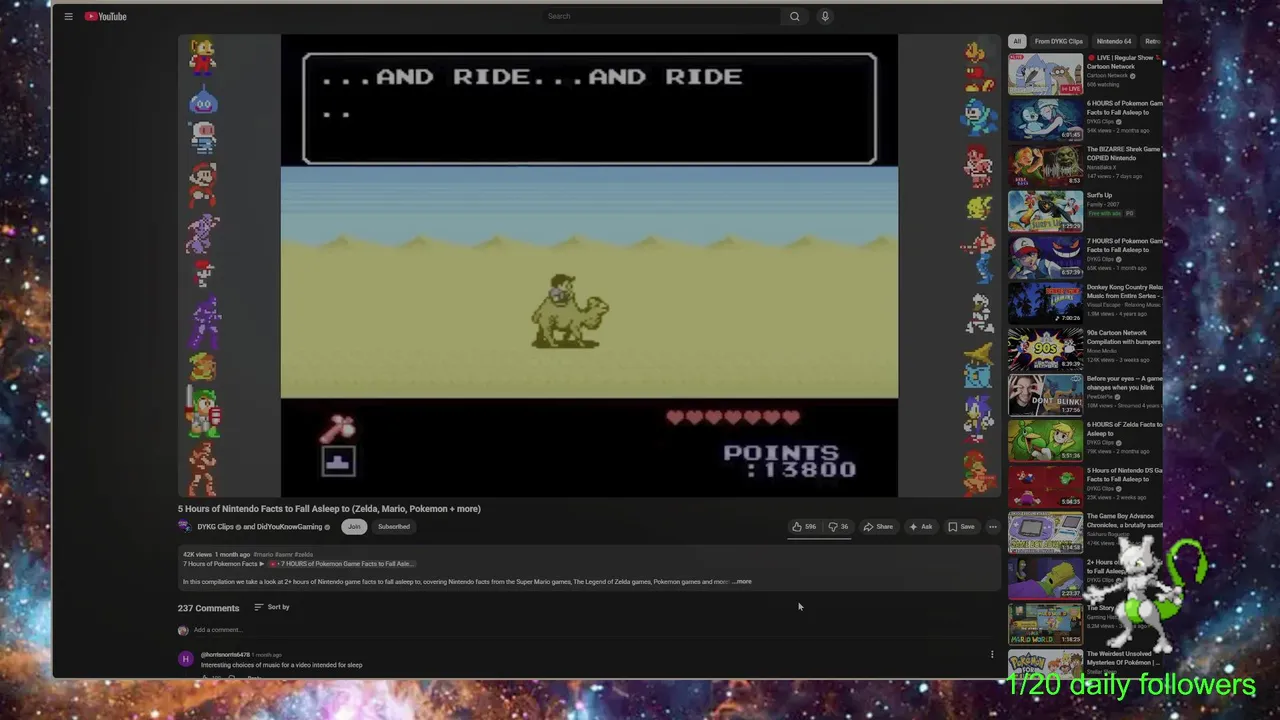Open the Sort by comments dropdown
This screenshot has height=720, width=1280.
(271, 607)
